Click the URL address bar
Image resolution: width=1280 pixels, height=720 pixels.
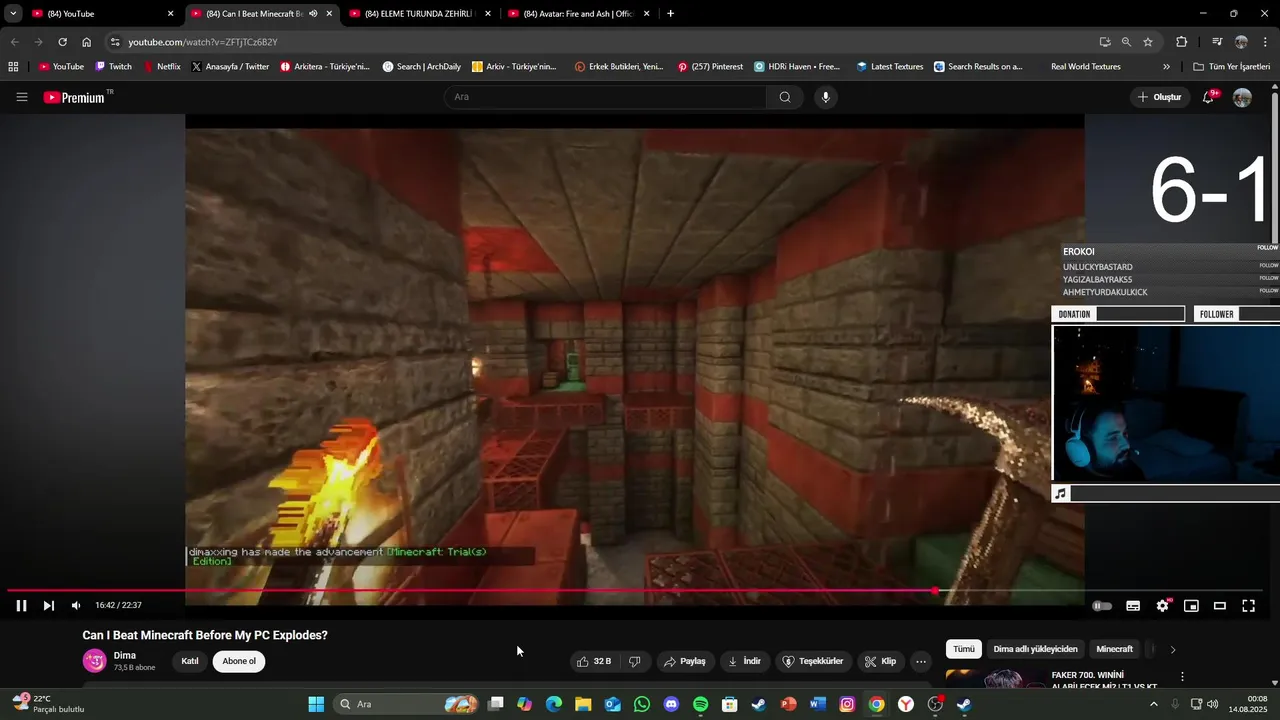600,42
